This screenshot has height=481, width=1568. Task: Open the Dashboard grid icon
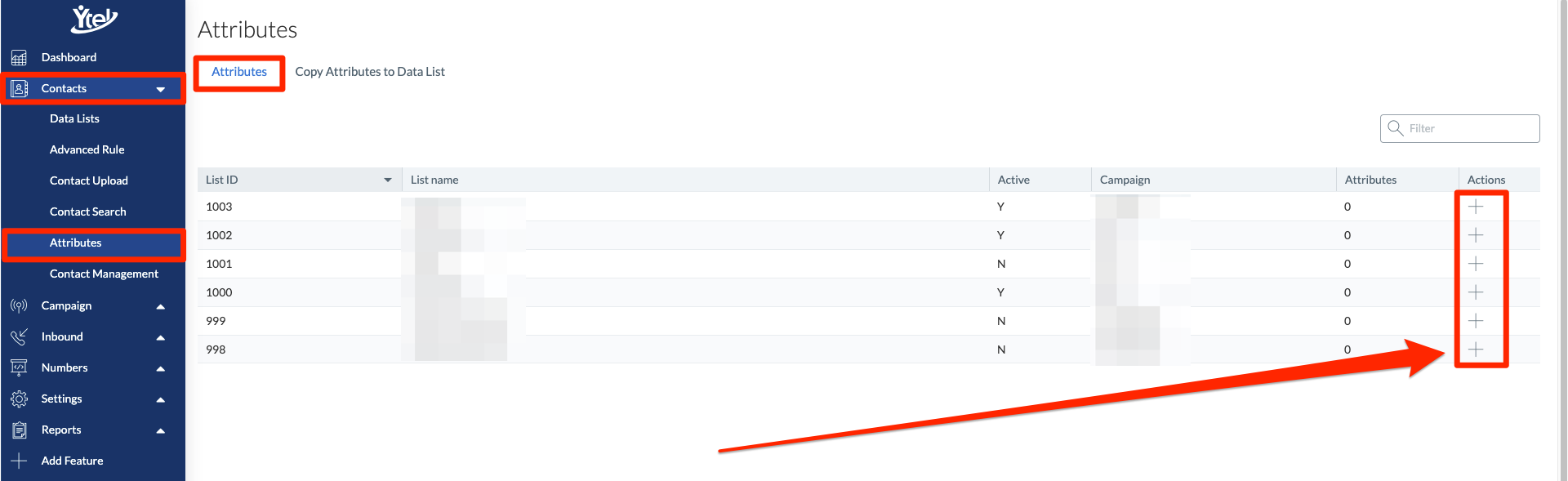tap(19, 57)
